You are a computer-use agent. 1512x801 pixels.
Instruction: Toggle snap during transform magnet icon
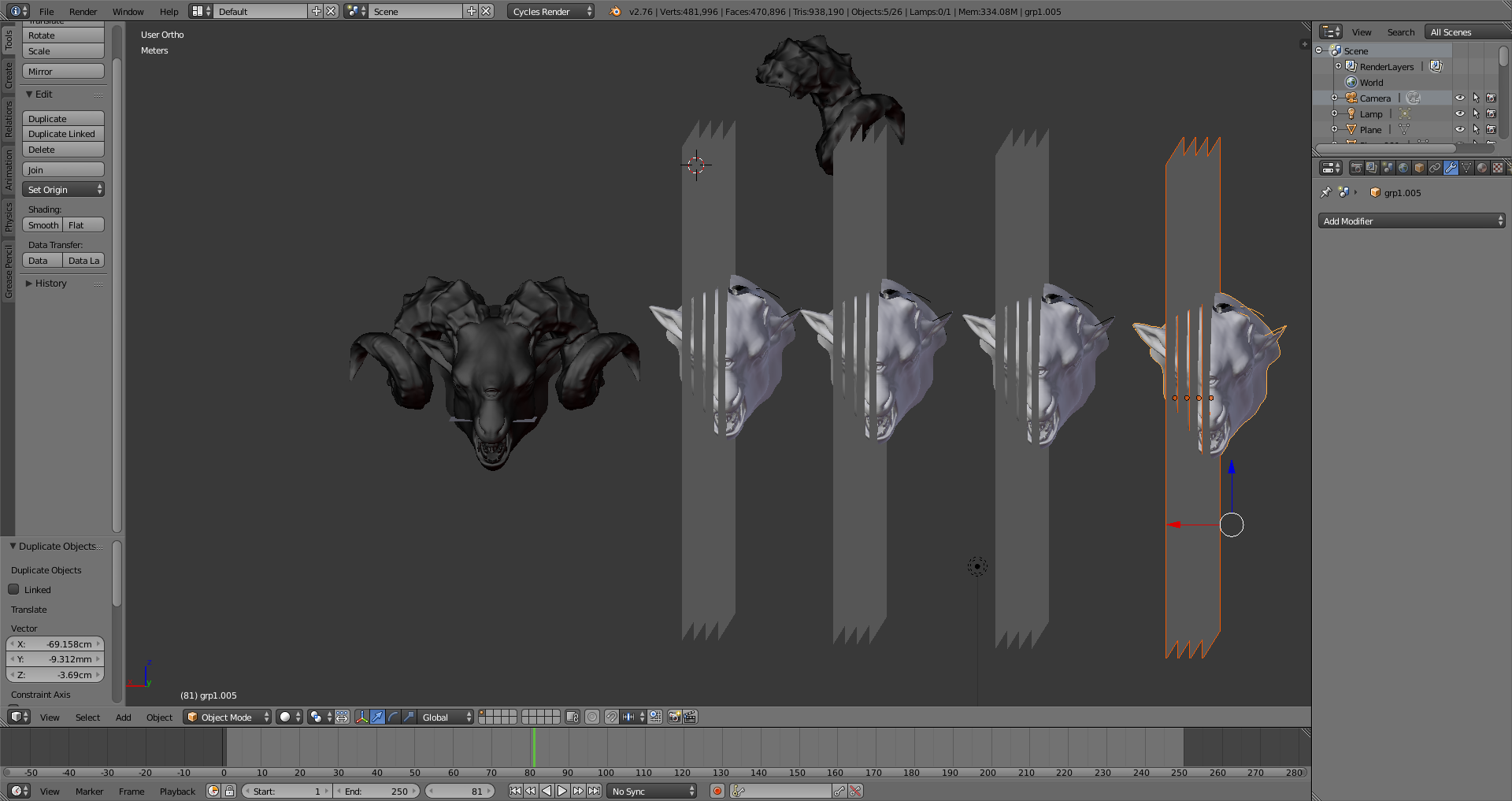611,717
